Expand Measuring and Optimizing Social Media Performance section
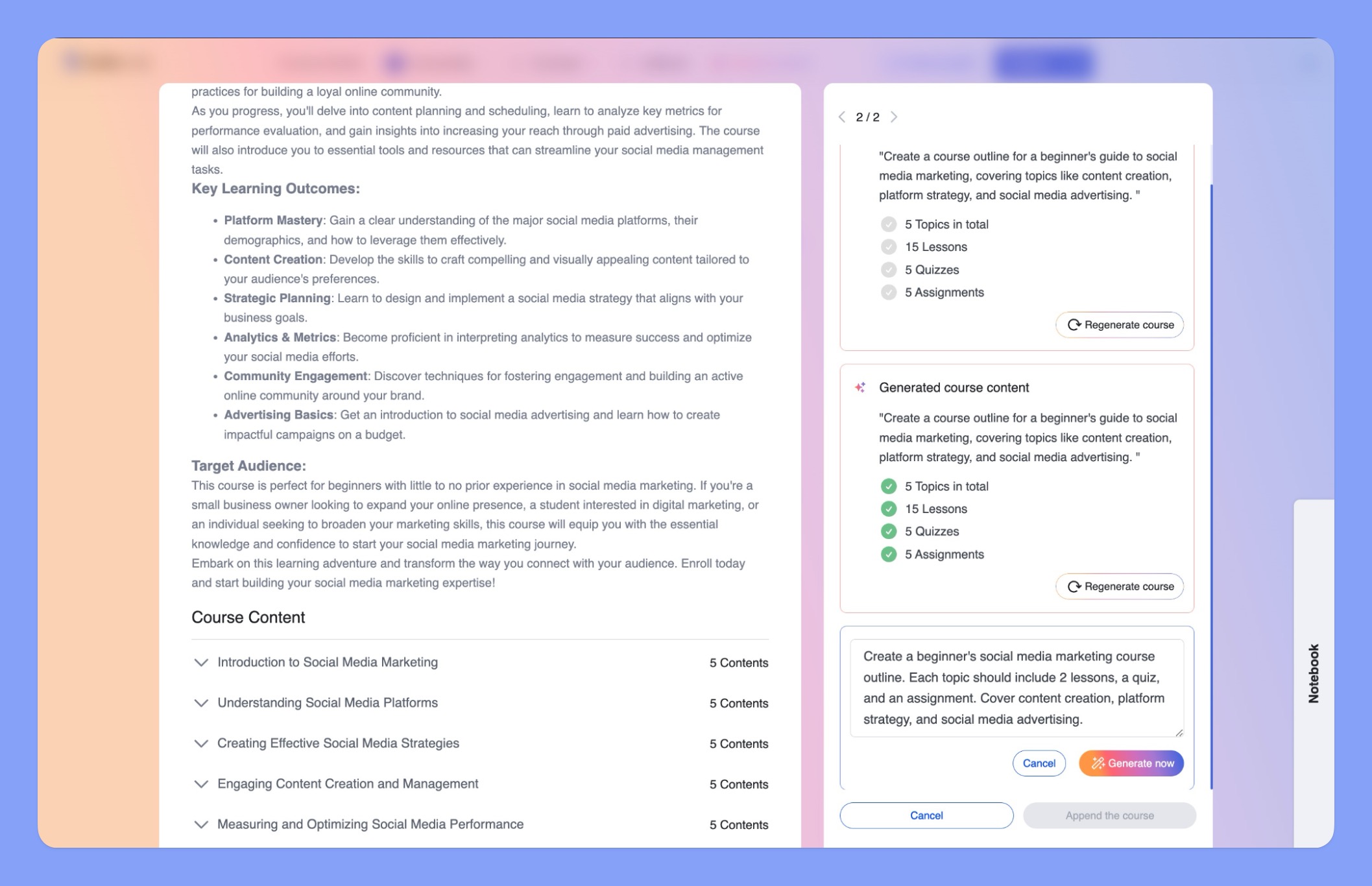Screen dimensions: 1372x886 [x=200, y=824]
